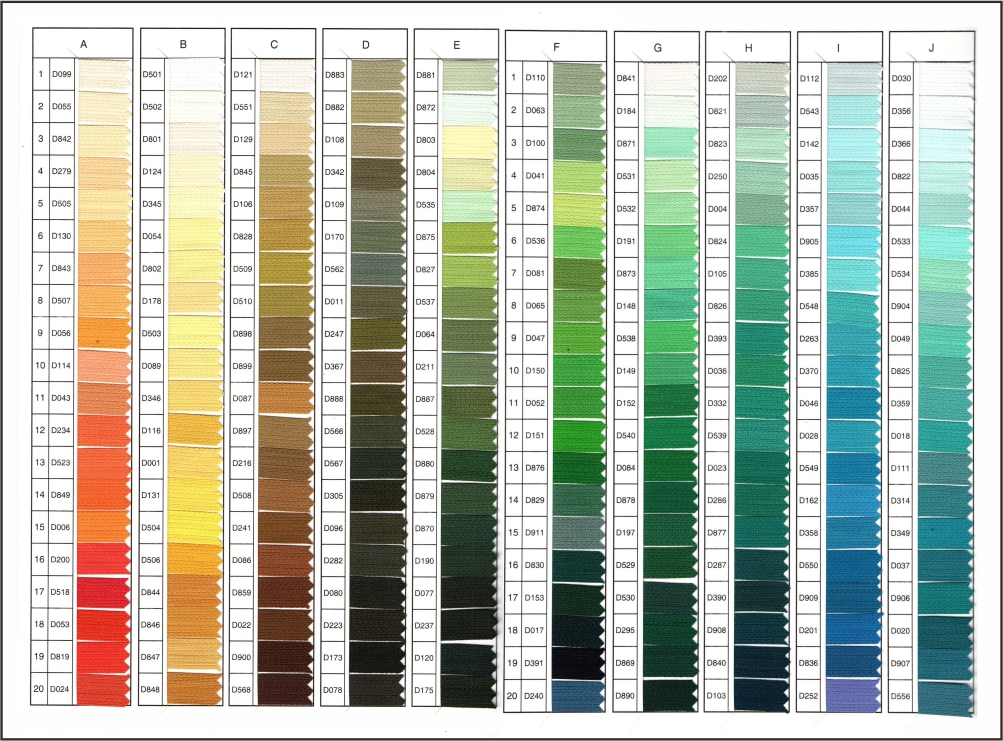Pick the royal blue swatch beside D201
1003x741 pixels.
[853, 630]
